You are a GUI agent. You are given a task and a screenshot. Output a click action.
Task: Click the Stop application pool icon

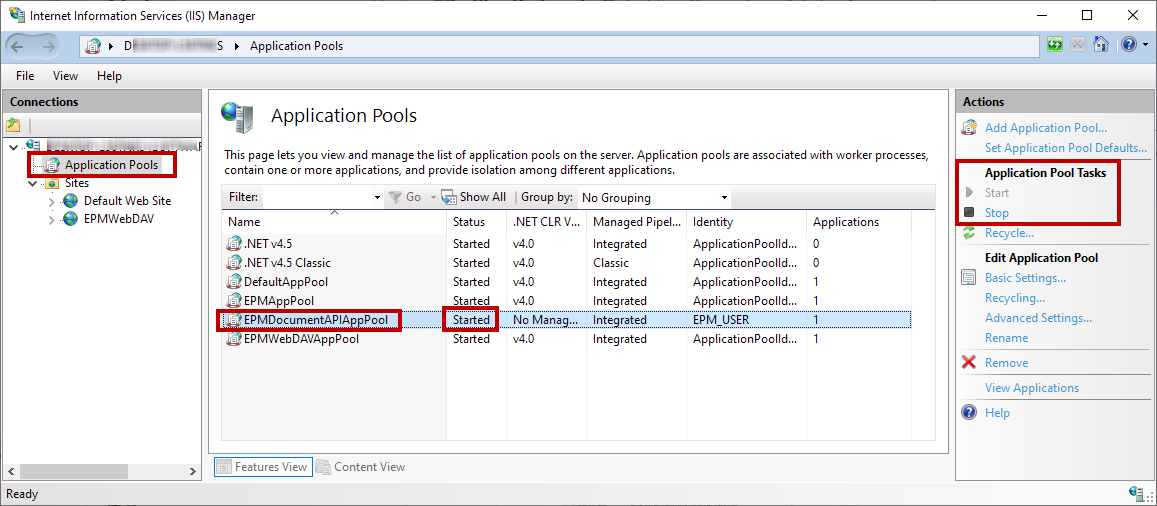[x=968, y=213]
